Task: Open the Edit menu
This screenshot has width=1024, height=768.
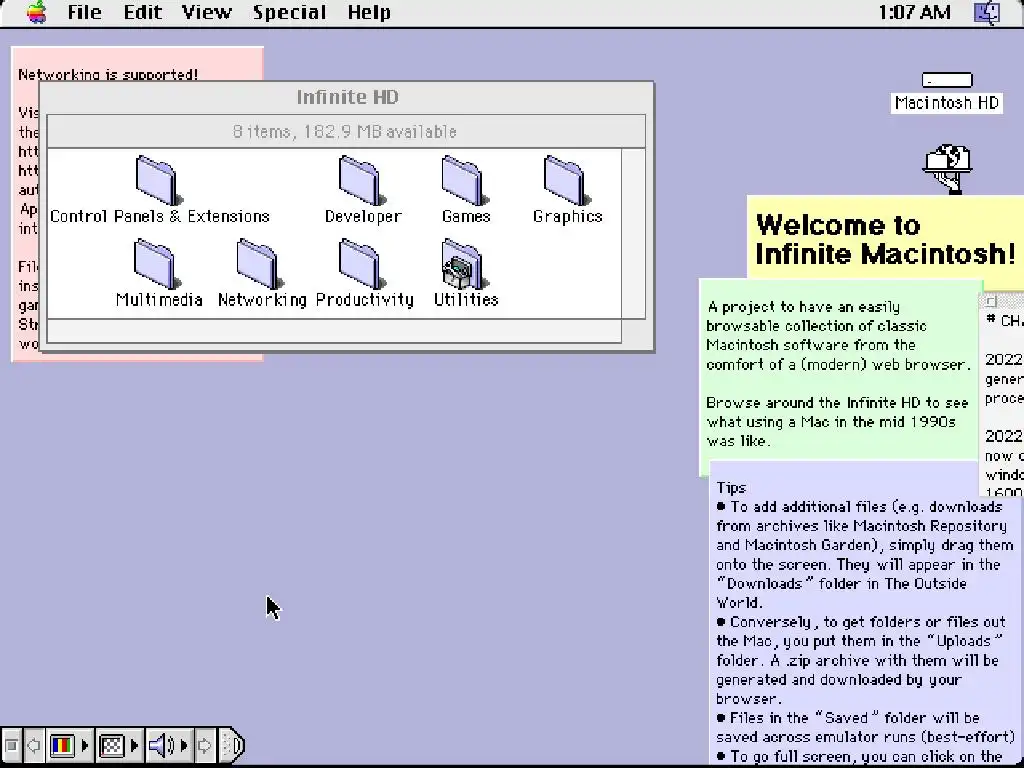Action: click(x=142, y=12)
